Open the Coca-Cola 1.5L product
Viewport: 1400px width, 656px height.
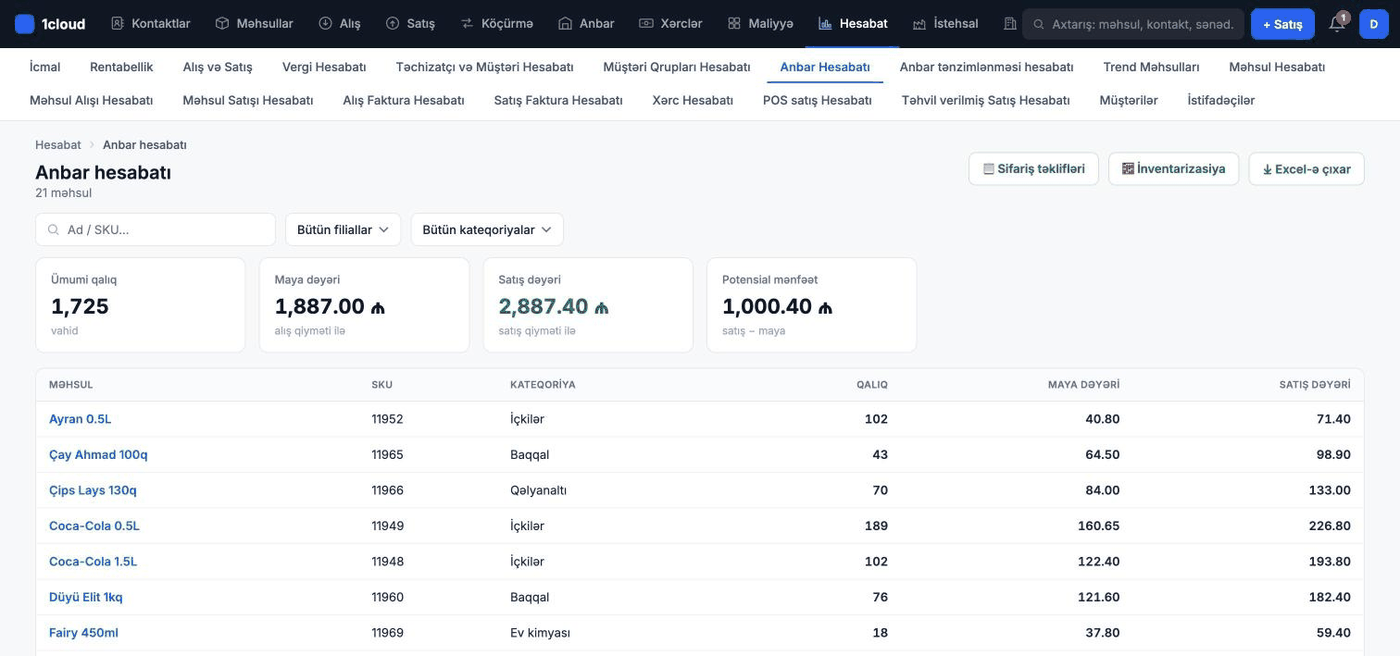tap(93, 562)
